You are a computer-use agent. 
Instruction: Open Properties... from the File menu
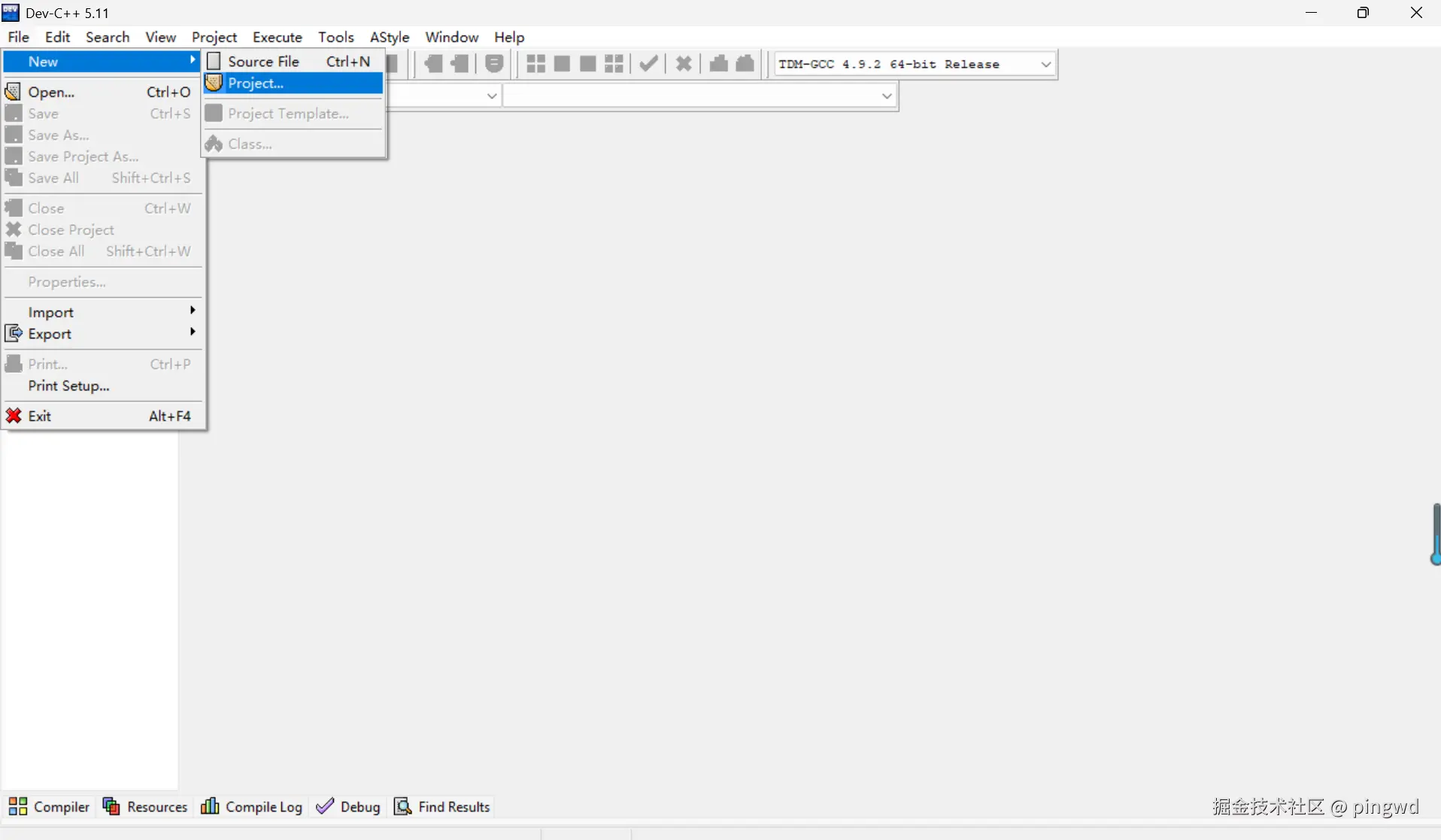point(103,282)
